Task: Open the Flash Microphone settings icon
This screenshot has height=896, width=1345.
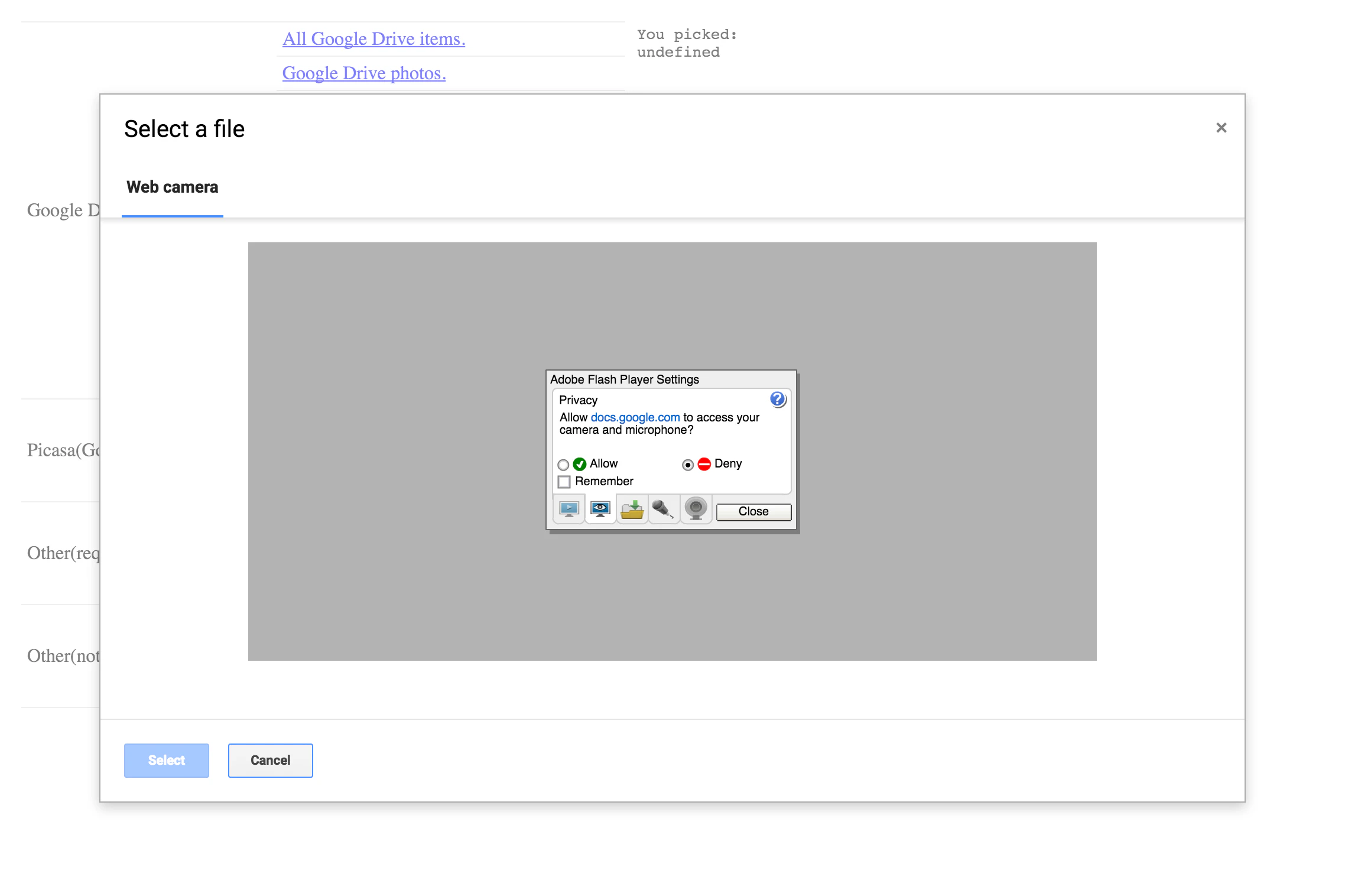Action: pyautogui.click(x=664, y=509)
